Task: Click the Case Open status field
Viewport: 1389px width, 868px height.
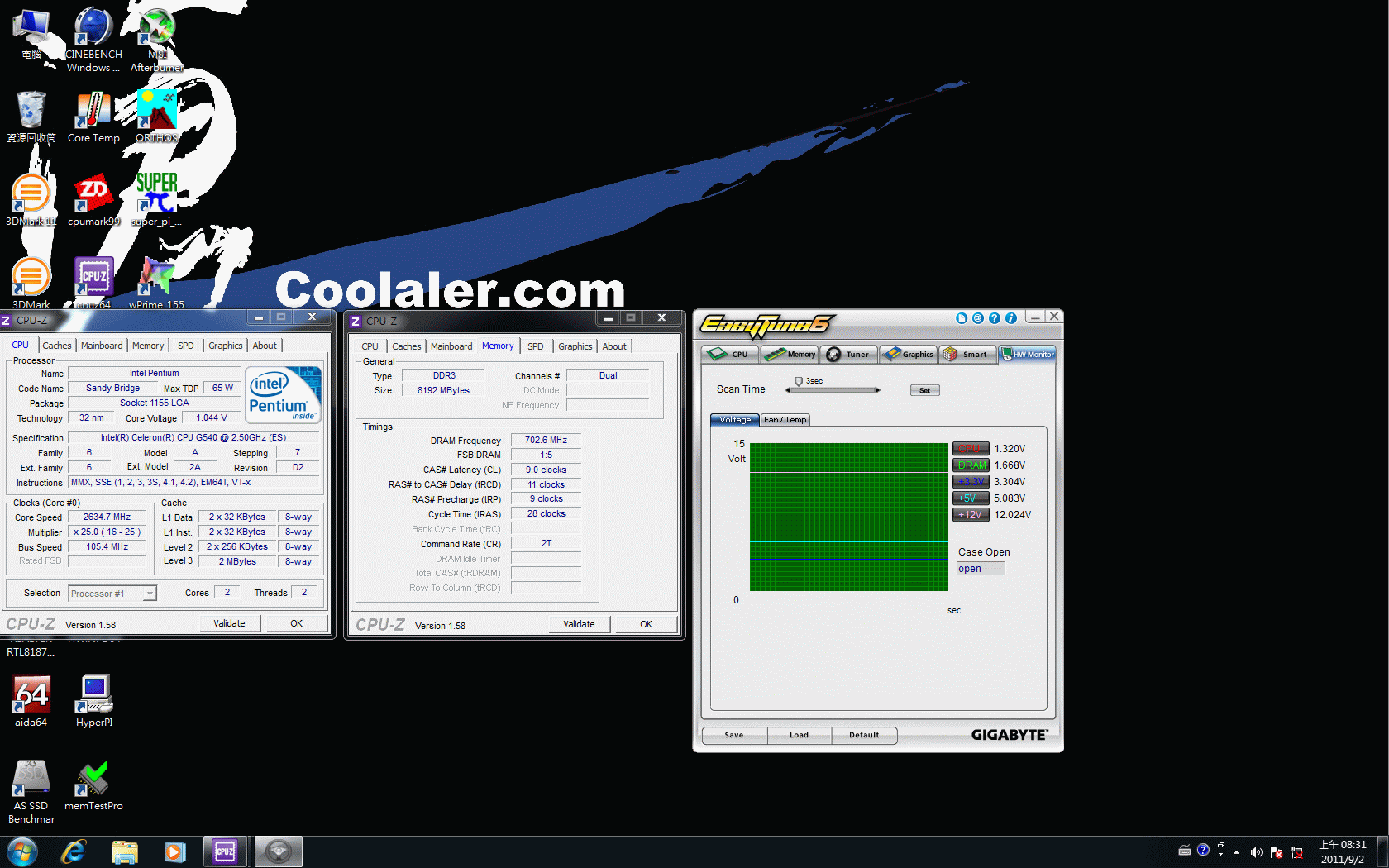Action: pyautogui.click(x=981, y=569)
